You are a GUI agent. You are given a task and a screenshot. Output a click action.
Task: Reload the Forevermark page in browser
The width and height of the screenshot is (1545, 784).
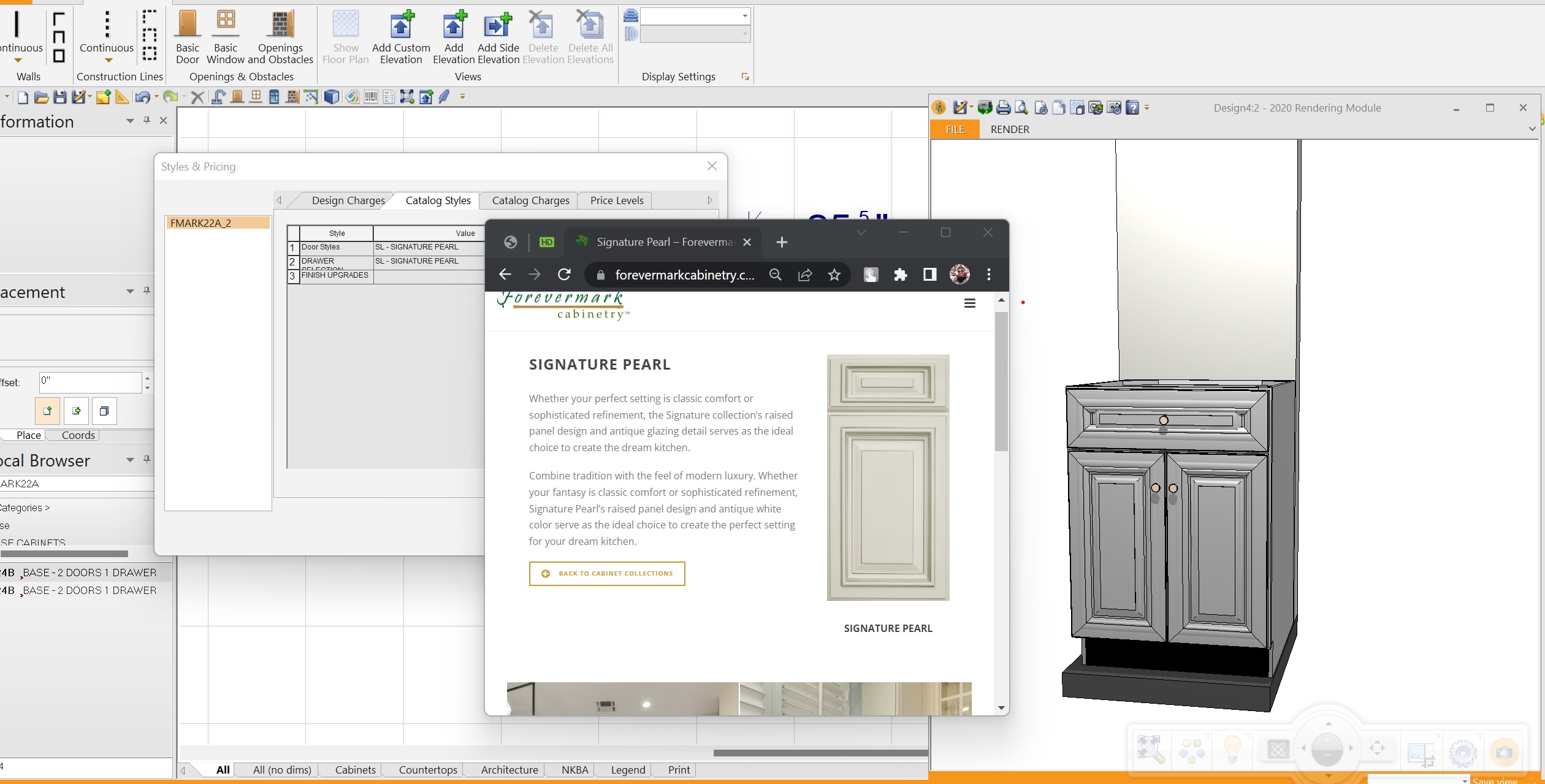(564, 275)
